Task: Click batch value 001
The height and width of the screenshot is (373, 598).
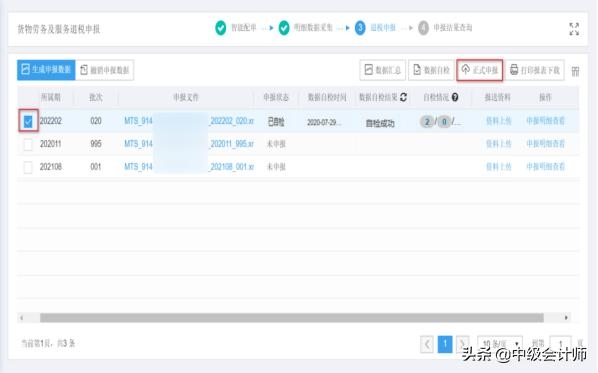Action: (96, 167)
